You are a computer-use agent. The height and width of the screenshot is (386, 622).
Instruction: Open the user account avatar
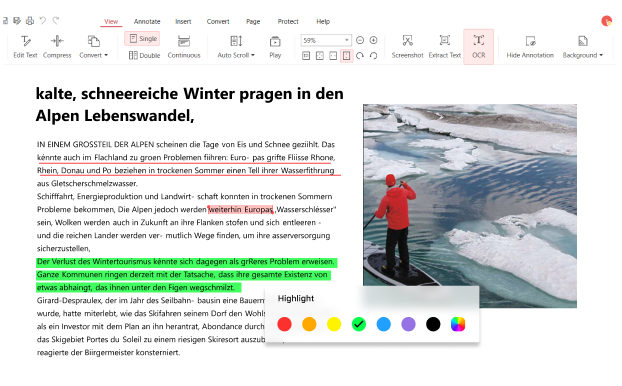point(606,21)
